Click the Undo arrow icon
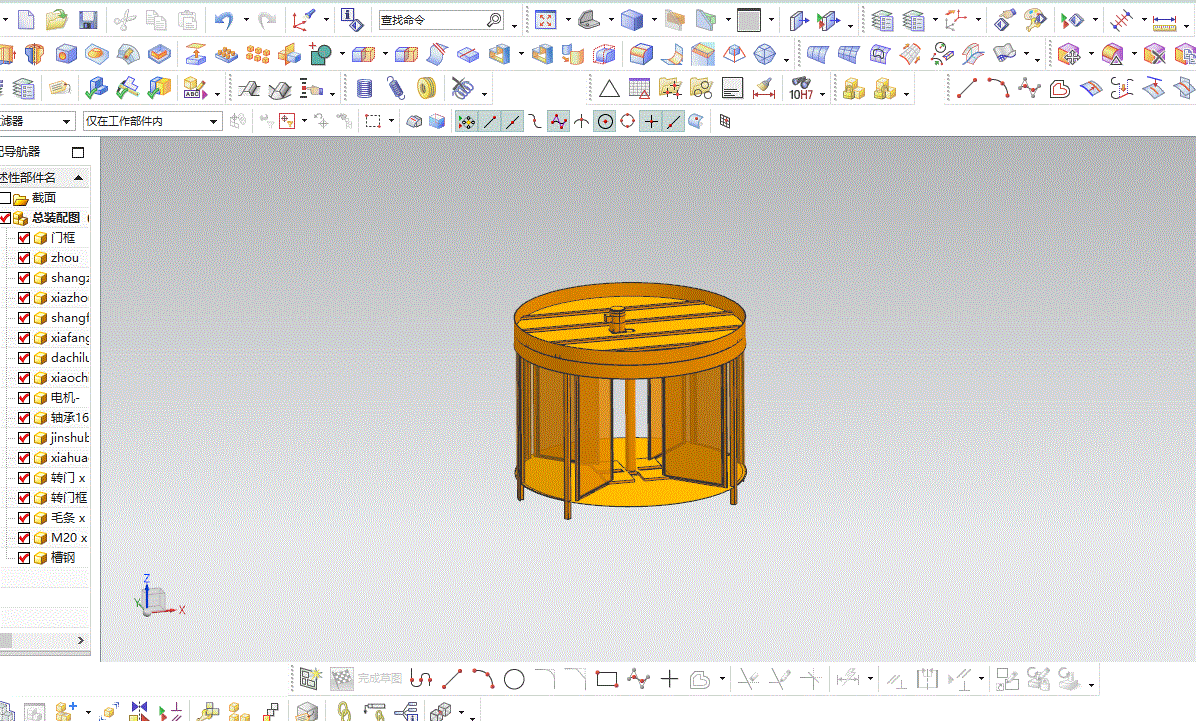Viewport: 1196px width, 721px height. [x=223, y=20]
